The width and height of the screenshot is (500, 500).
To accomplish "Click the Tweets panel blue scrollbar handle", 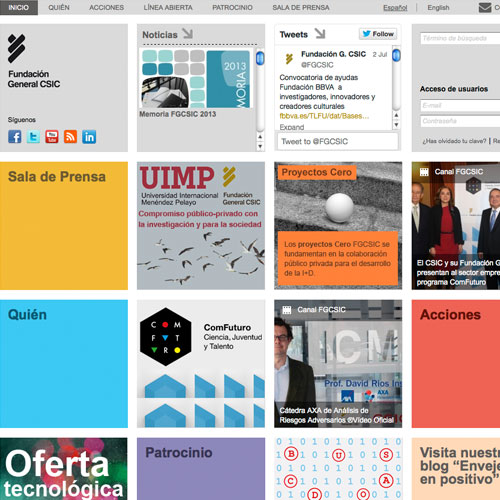I will coord(396,55).
